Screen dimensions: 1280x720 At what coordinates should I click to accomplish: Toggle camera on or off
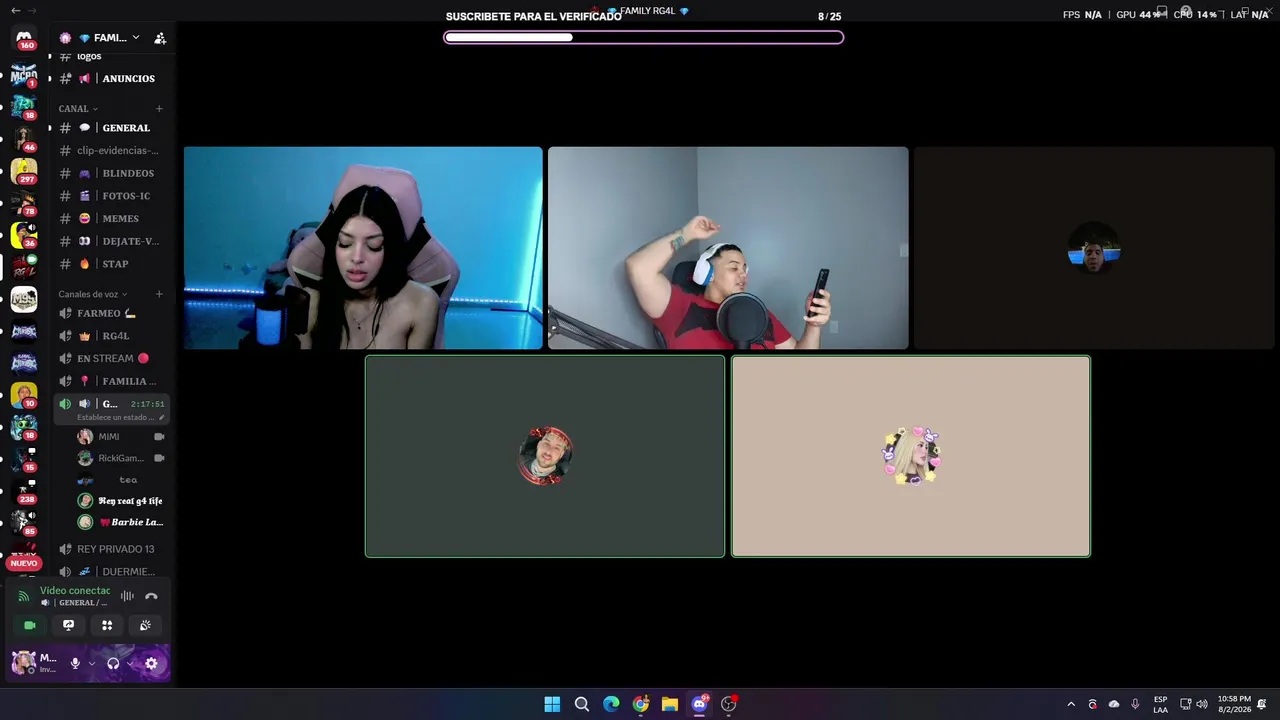(x=30, y=625)
